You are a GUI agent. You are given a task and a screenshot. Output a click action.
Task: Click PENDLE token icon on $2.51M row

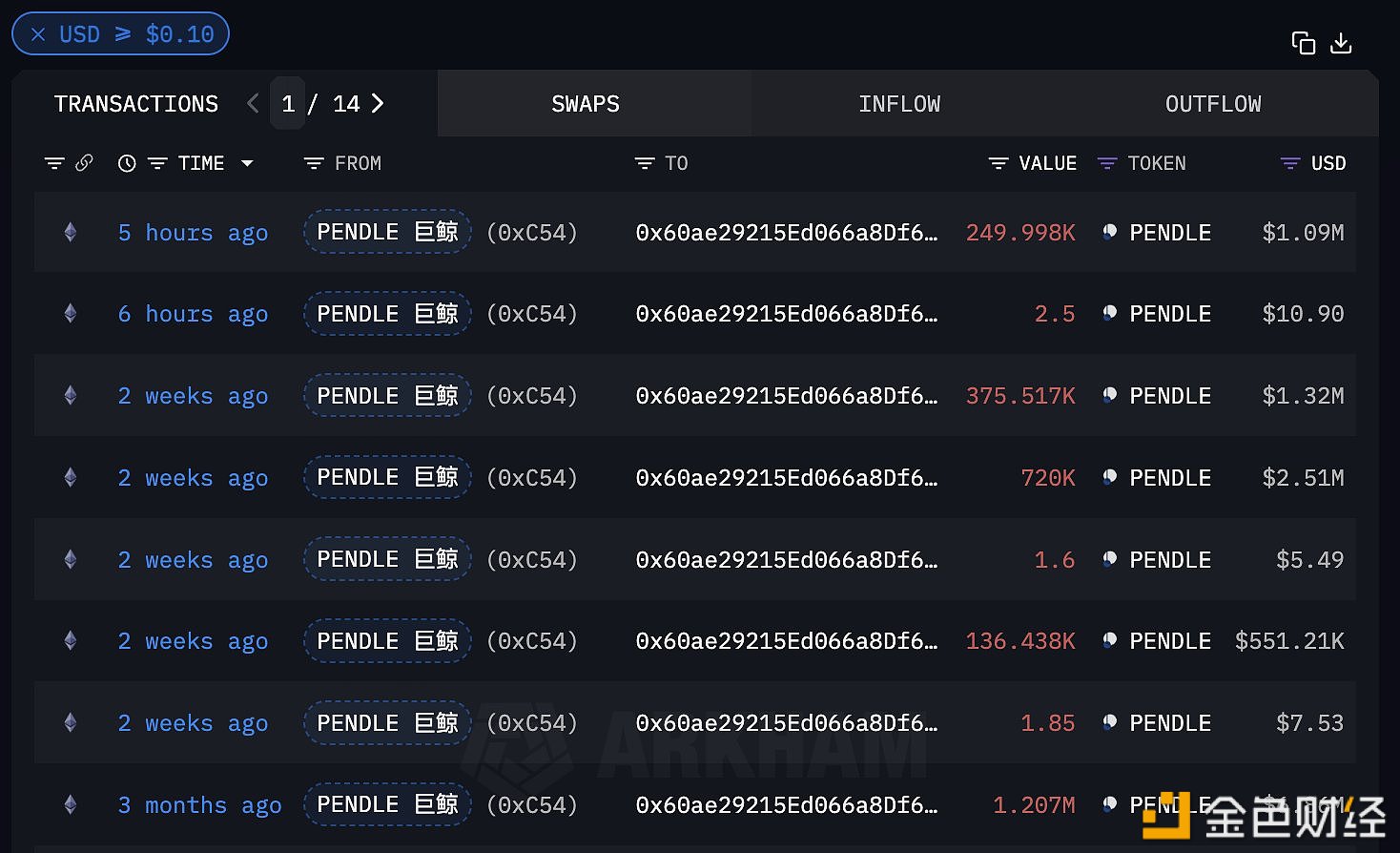click(x=1109, y=476)
